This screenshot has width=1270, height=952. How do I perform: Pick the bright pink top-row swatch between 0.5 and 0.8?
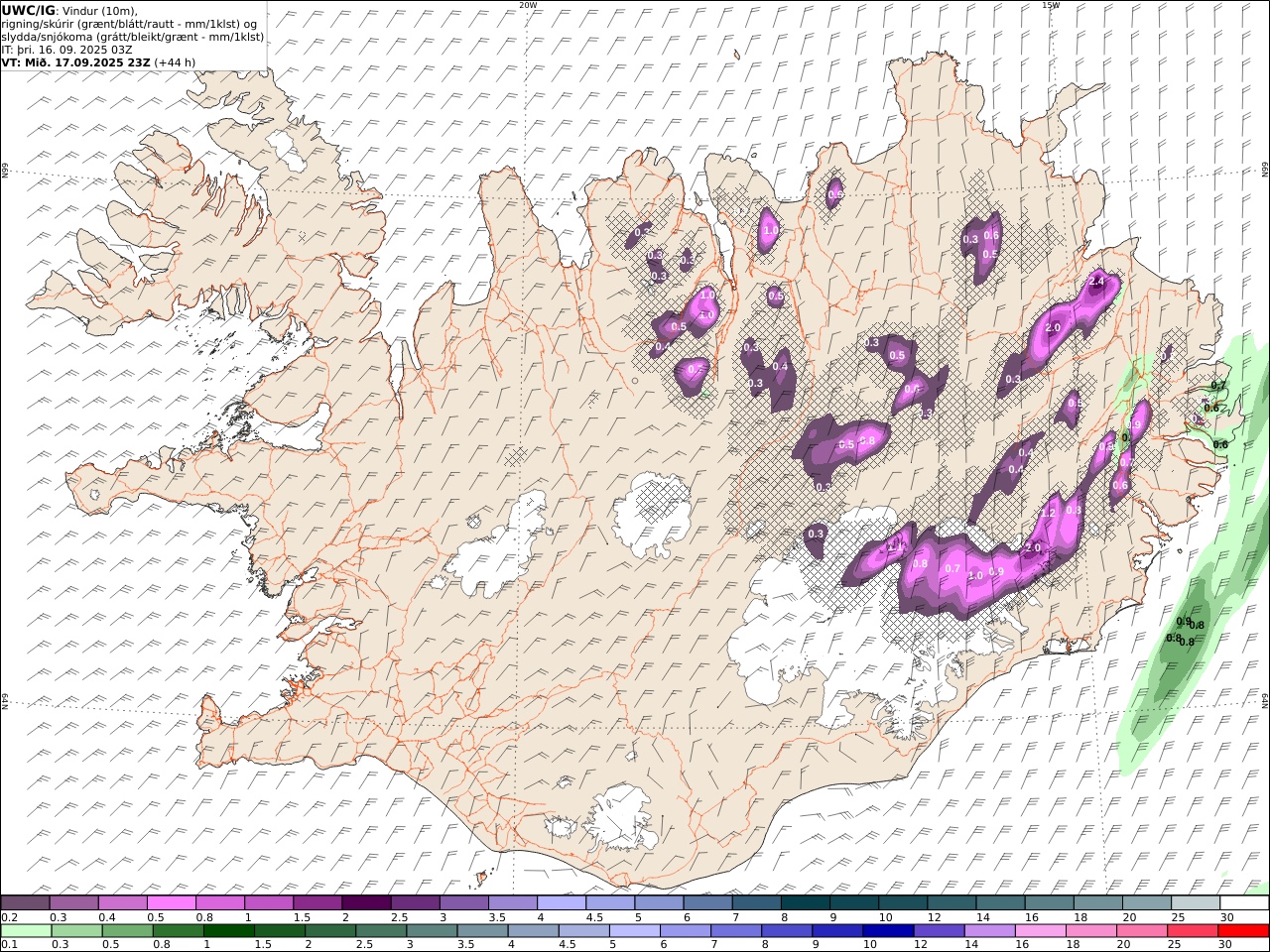[x=172, y=903]
